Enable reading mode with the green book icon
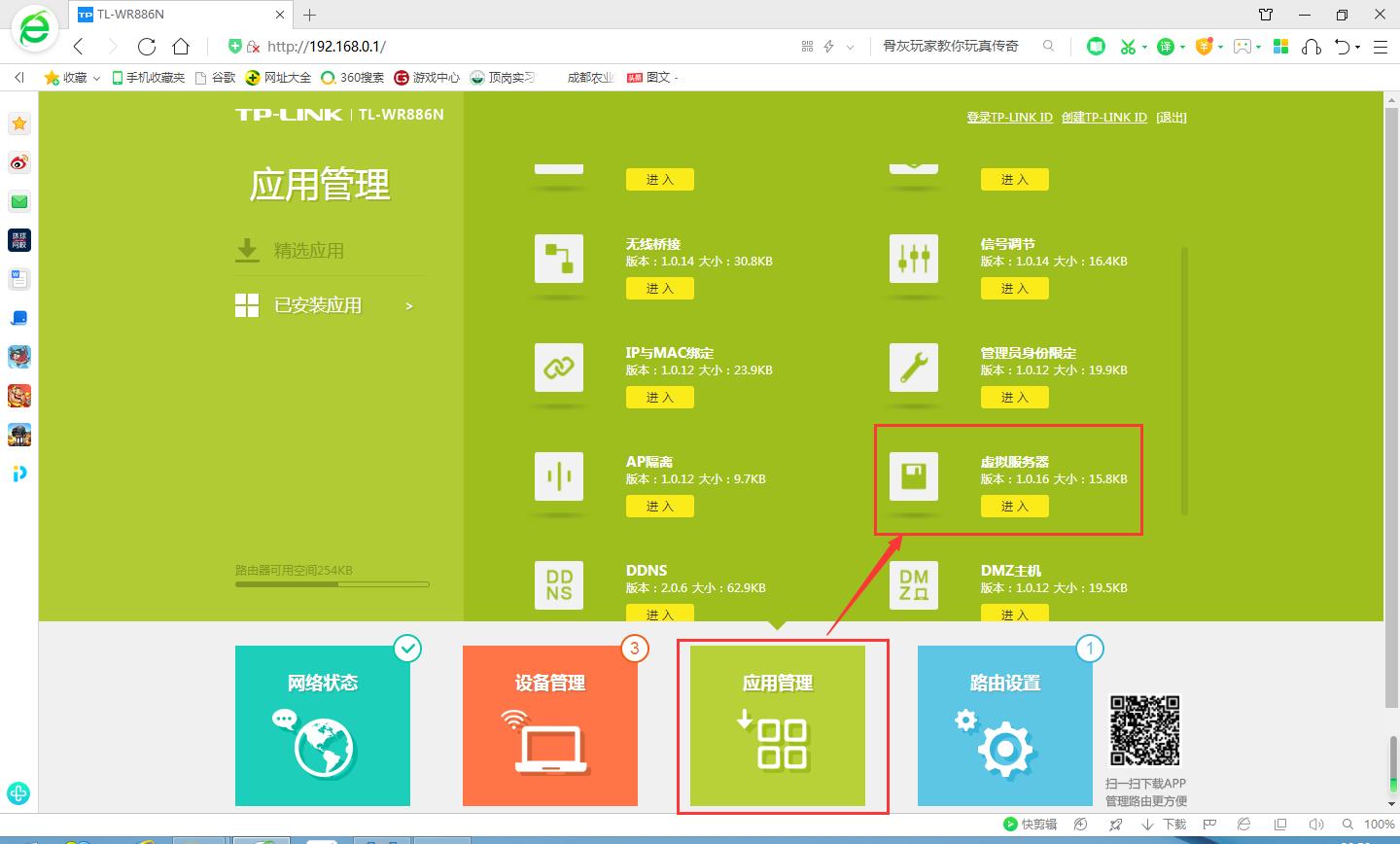This screenshot has height=844, width=1400. tap(1095, 45)
